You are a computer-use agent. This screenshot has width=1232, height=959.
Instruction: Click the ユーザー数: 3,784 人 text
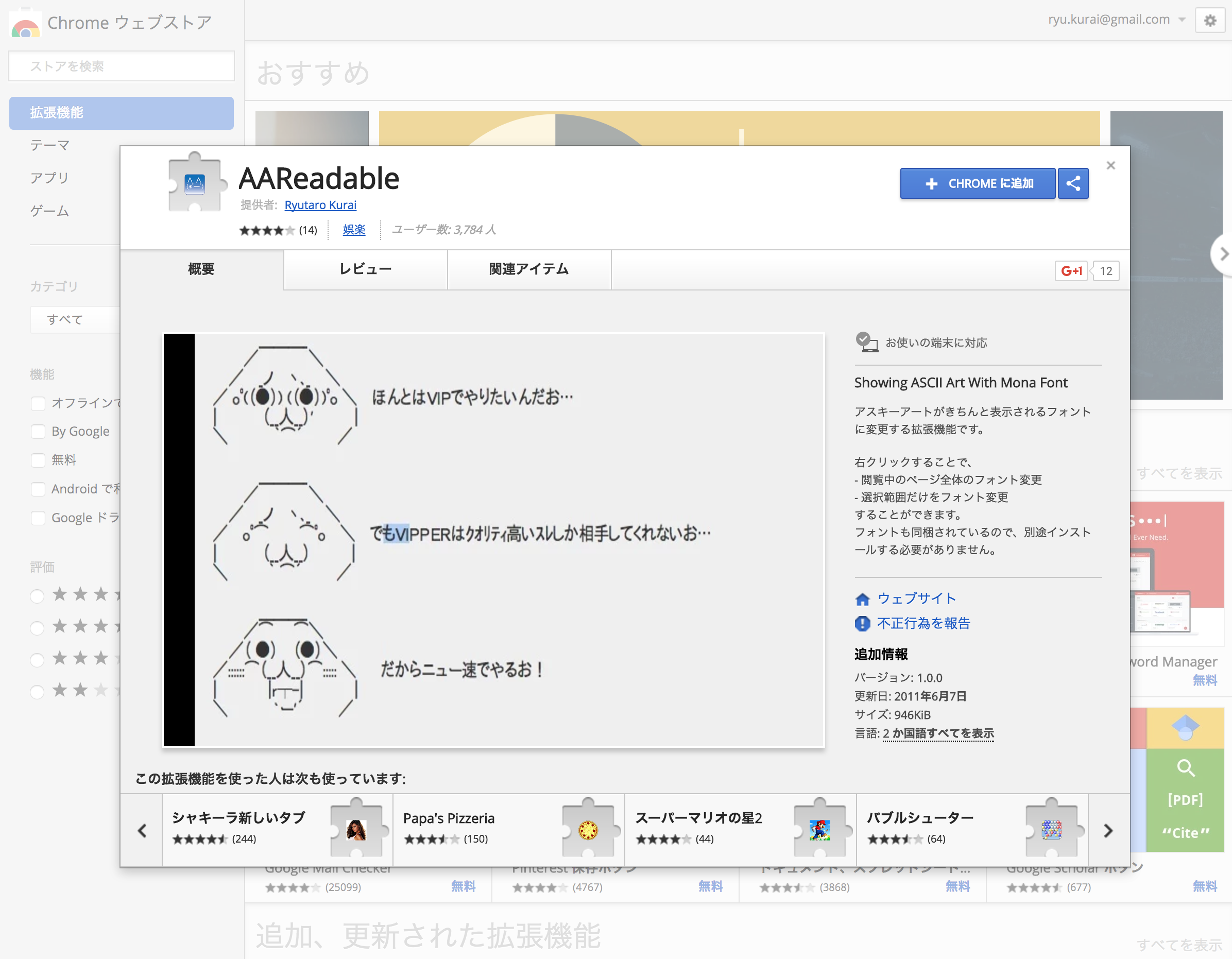click(444, 230)
